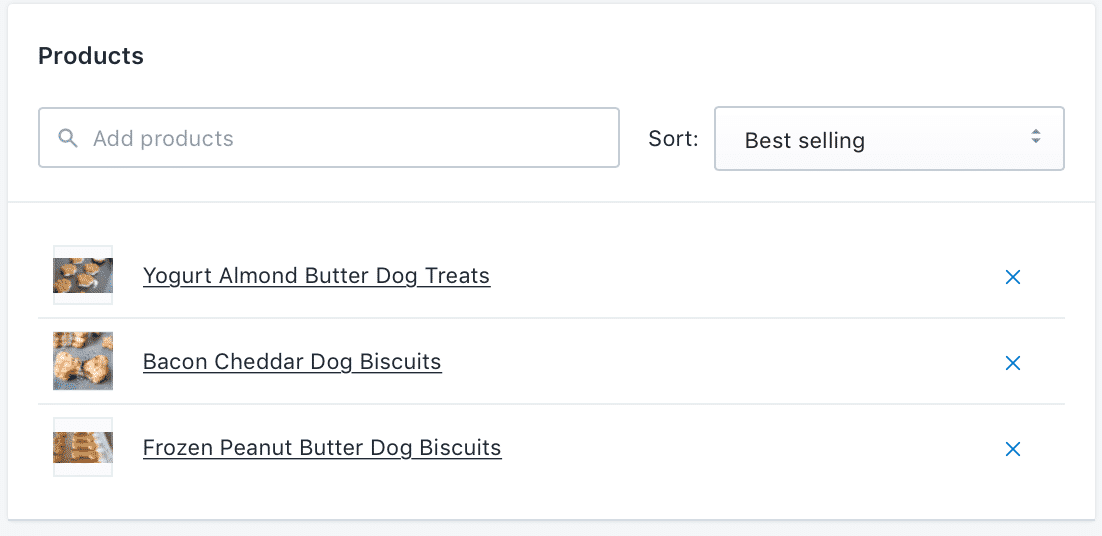Open the Best selling sort dropdown
Viewport: 1102px width, 536px height.
889,138
